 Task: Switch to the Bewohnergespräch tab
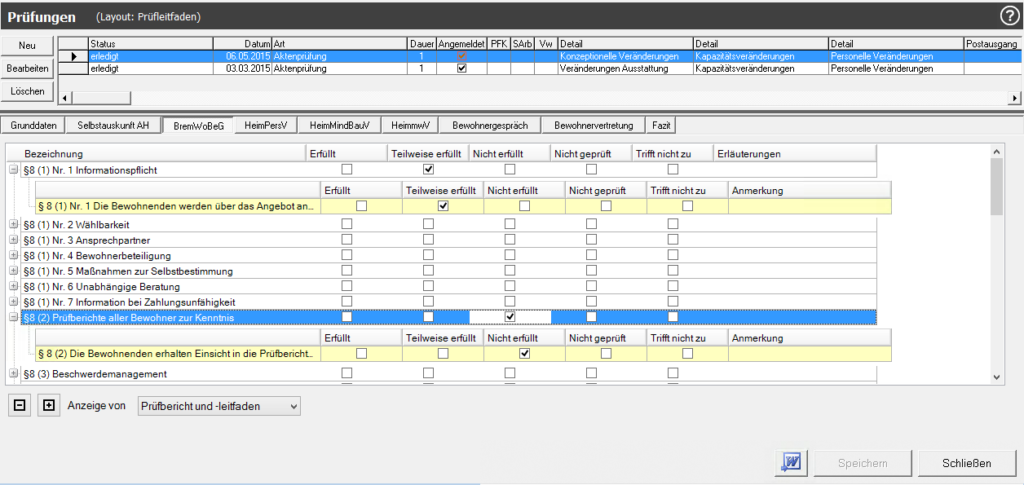(490, 126)
